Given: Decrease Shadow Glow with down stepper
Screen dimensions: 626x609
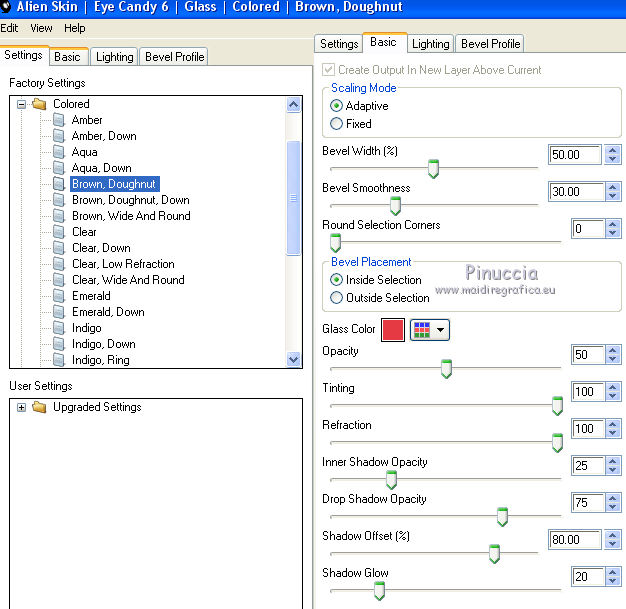Looking at the screenshot, I should point(613,581).
